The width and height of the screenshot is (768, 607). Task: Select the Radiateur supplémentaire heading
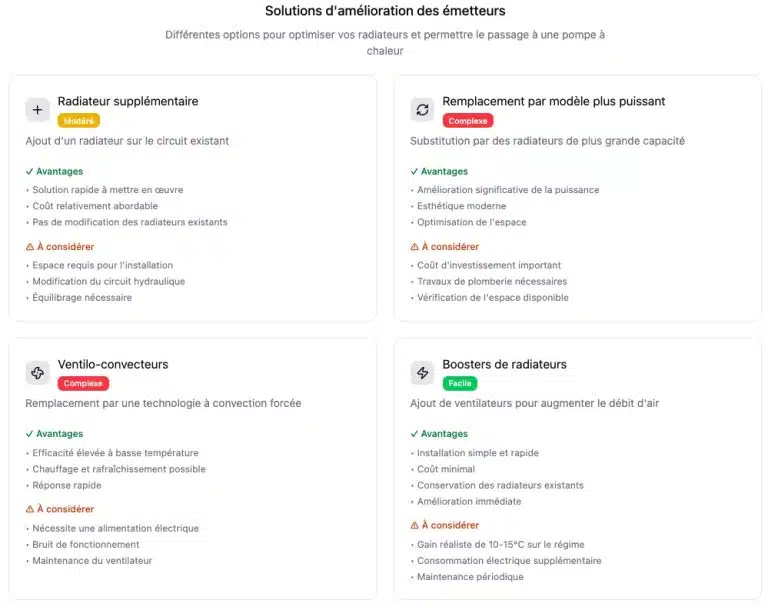pyautogui.click(x=128, y=101)
